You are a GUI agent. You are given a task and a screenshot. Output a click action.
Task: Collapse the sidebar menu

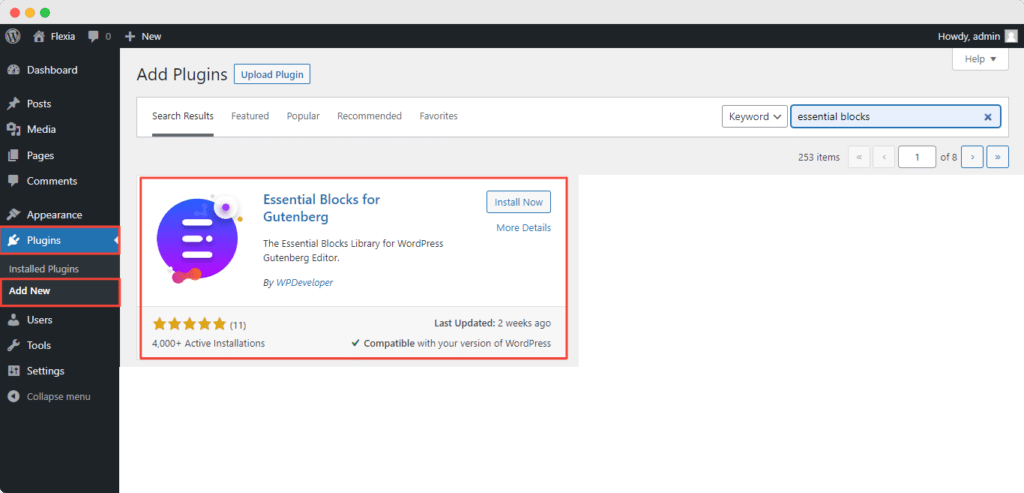58,396
